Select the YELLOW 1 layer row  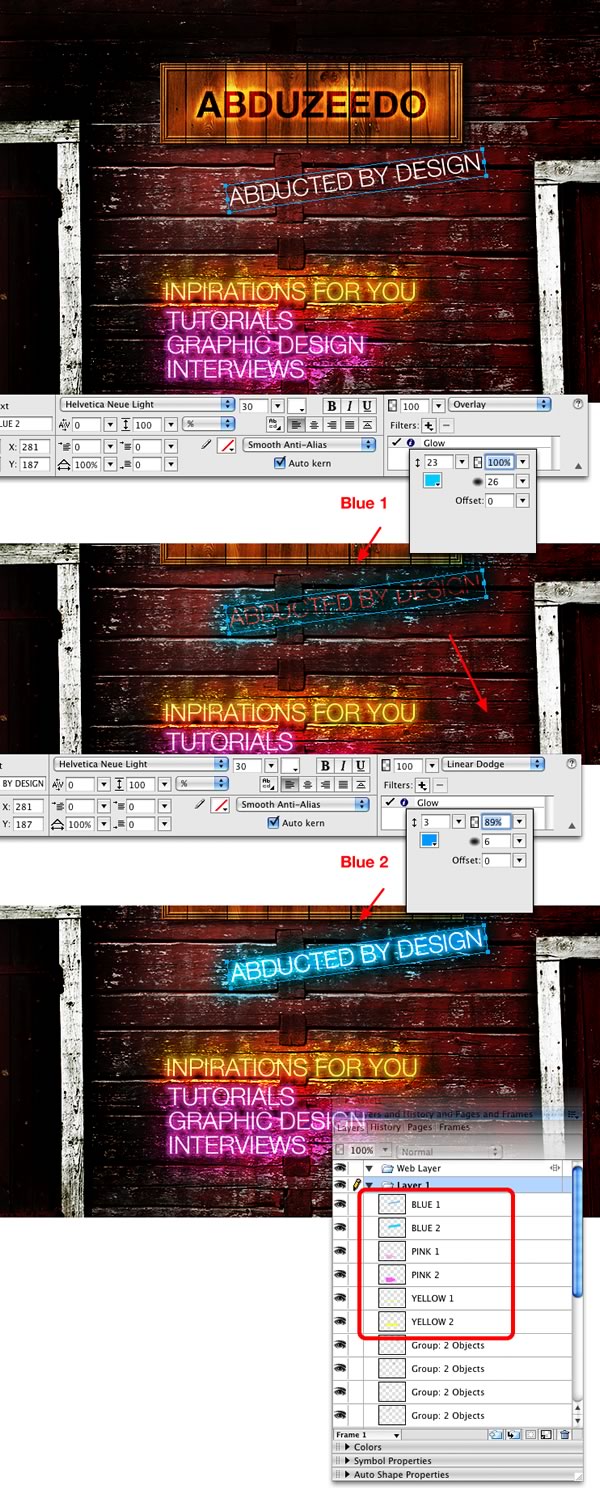point(452,1299)
